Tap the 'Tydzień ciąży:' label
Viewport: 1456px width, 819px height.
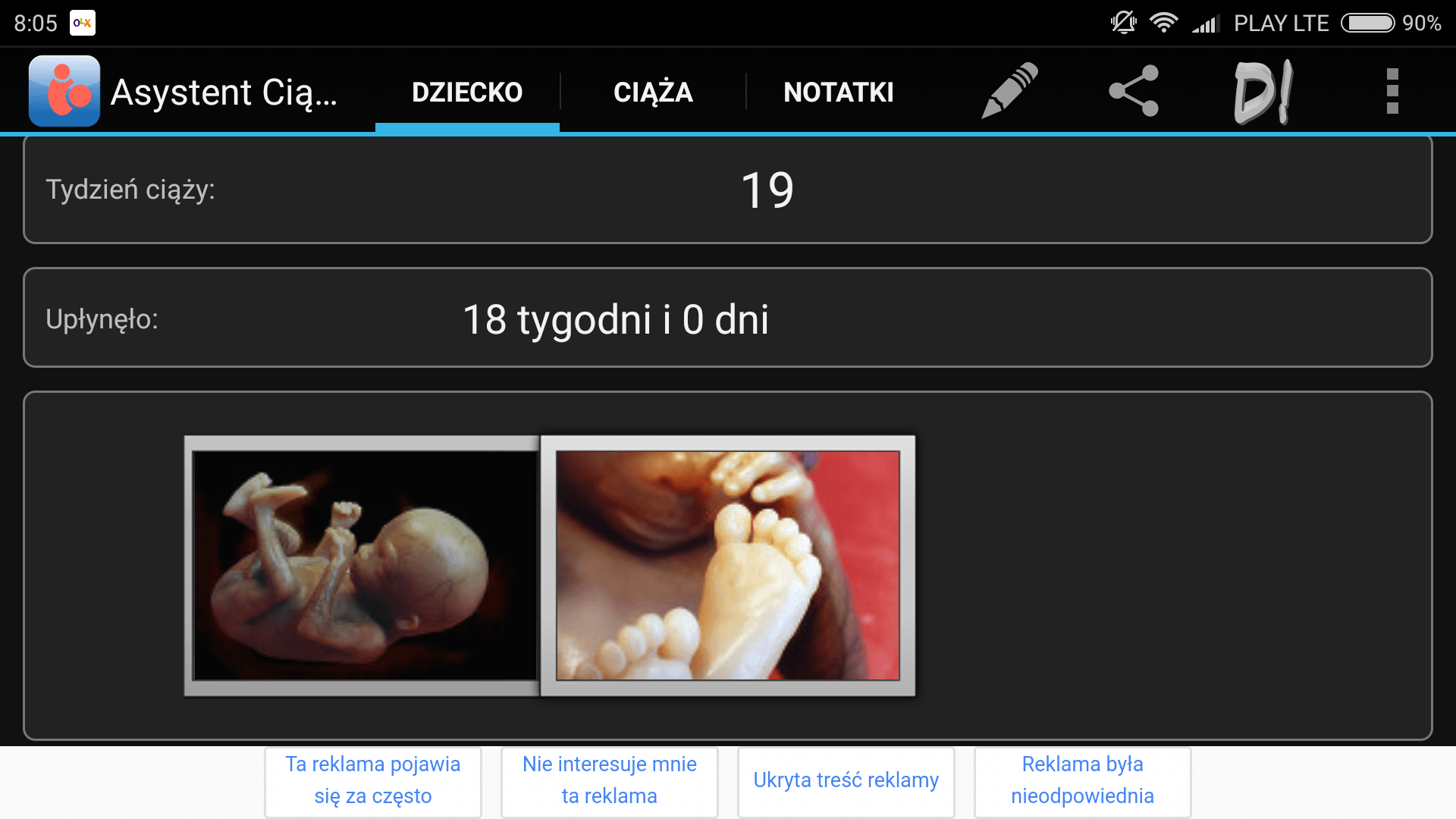(x=130, y=190)
